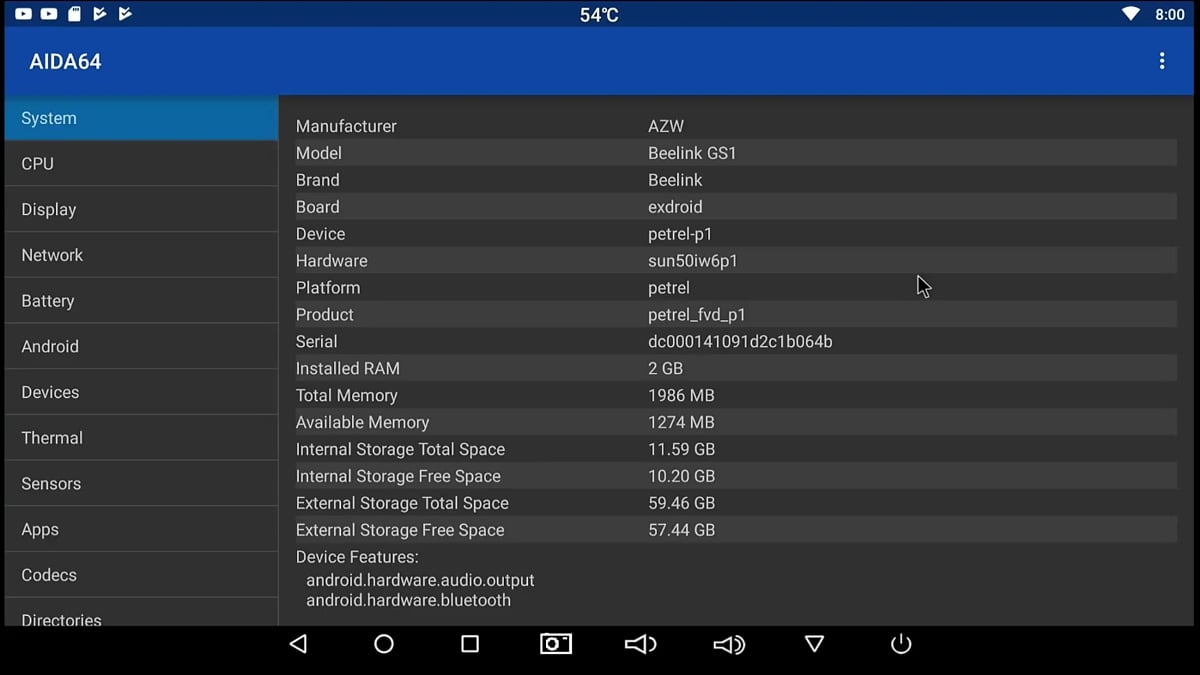This screenshot has height=675, width=1200.
Task: Select the Installed RAM 2 GB value
Action: coord(665,369)
